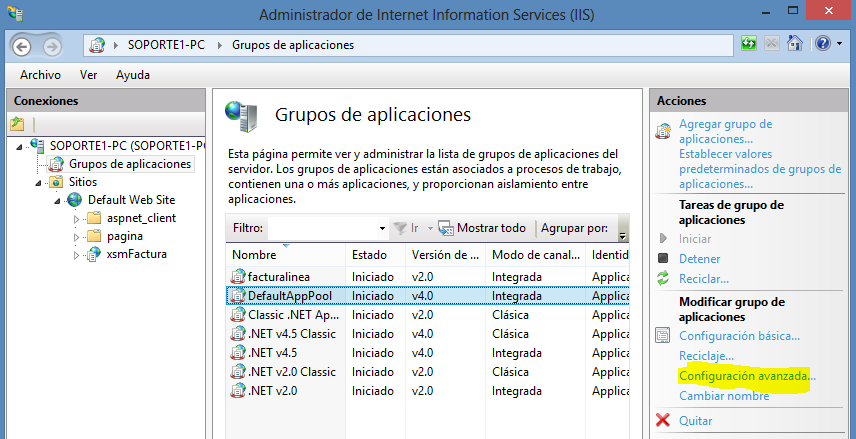Click SOPORTE1-PC in the address breadcrumb
Screen dimensions: 856x439
click(x=167, y=45)
